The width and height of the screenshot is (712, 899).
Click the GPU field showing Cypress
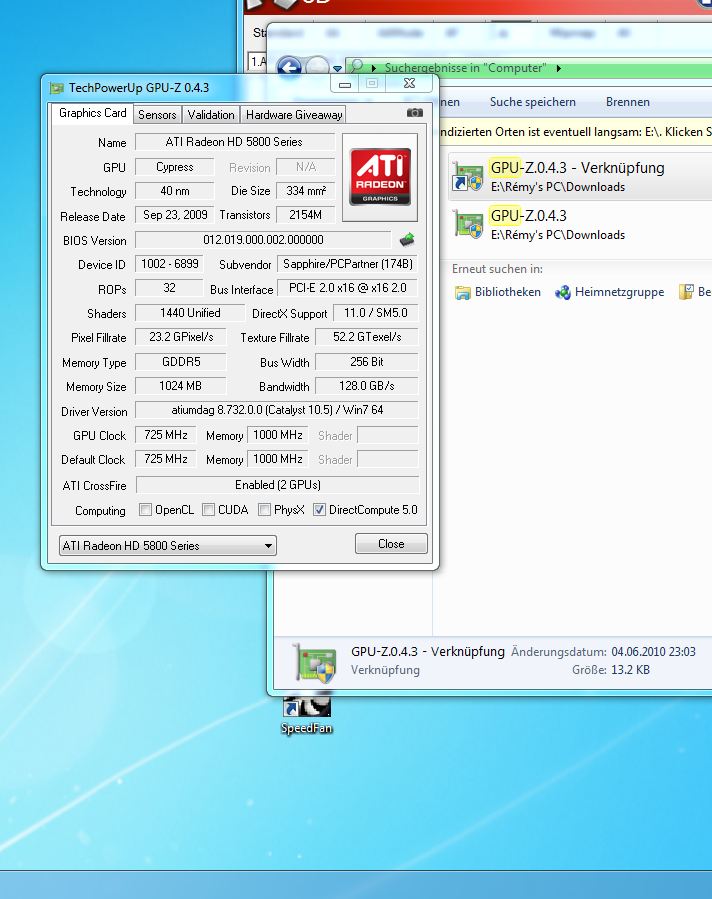point(174,167)
